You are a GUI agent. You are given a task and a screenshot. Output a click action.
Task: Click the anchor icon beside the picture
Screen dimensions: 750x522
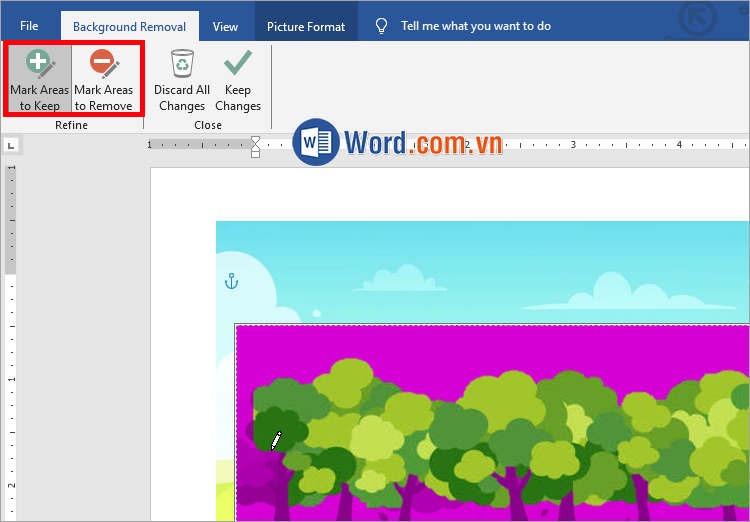click(232, 281)
